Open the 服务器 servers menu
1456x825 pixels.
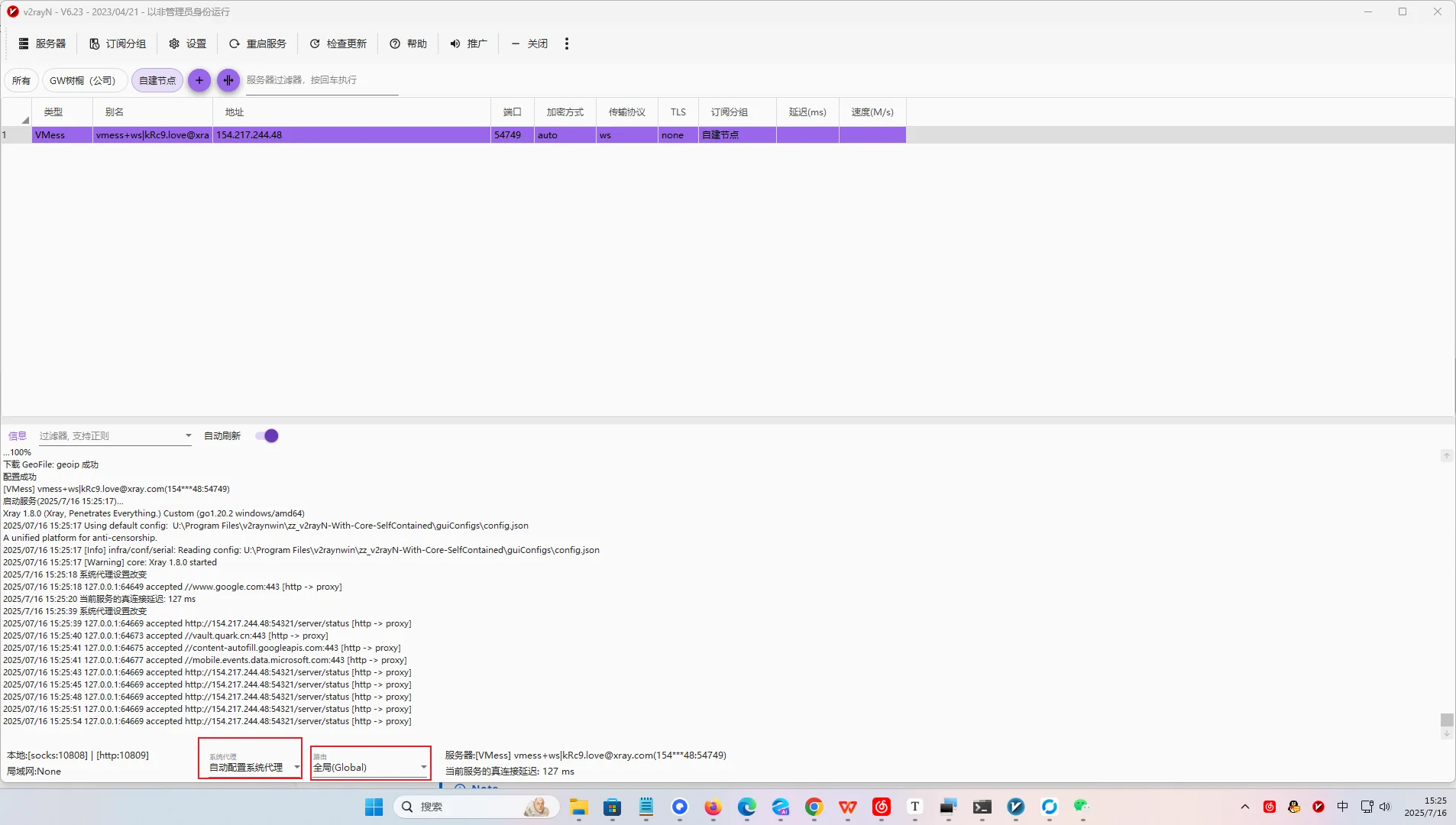tap(43, 44)
